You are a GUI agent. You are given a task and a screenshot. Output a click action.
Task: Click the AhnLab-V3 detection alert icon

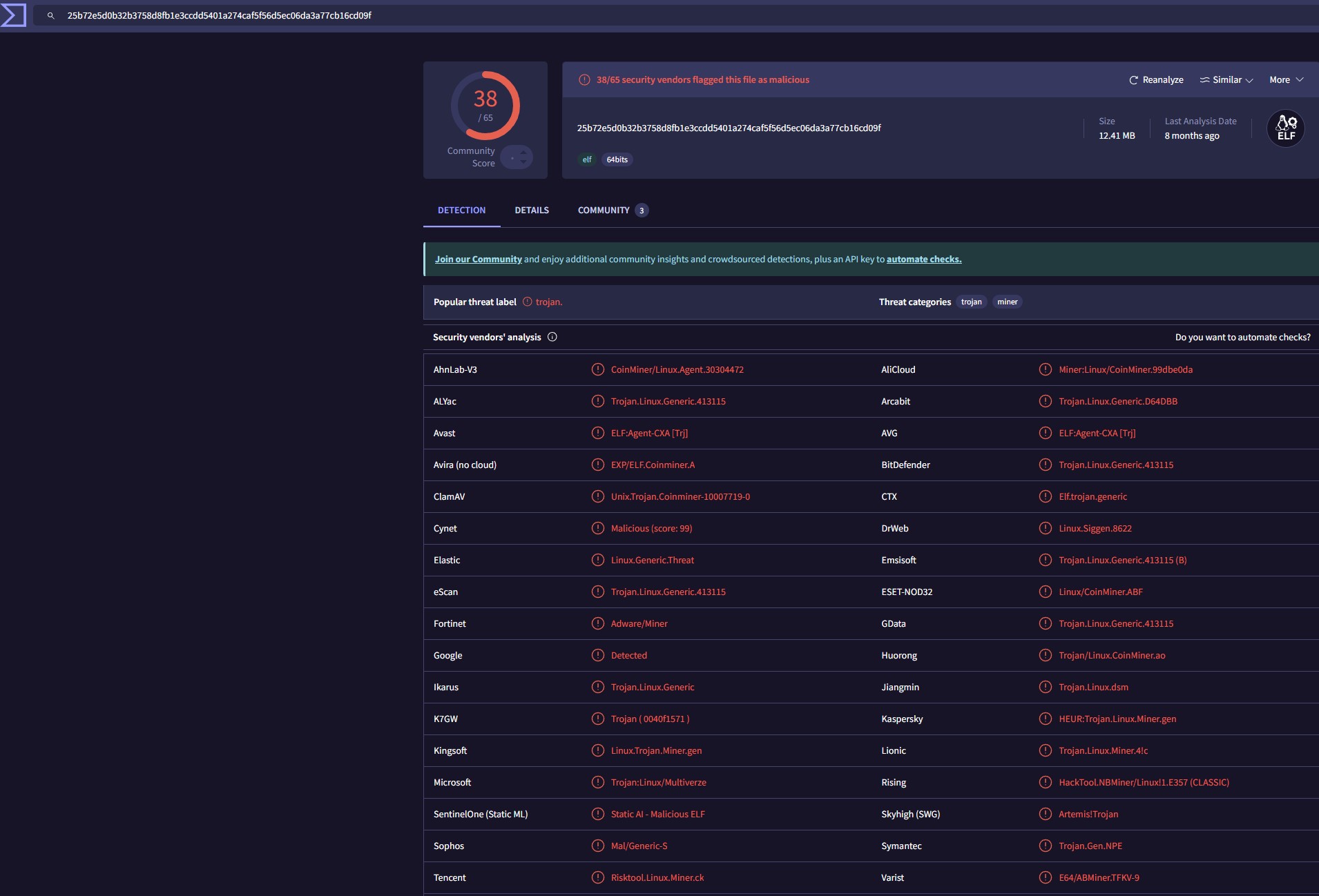pos(598,370)
